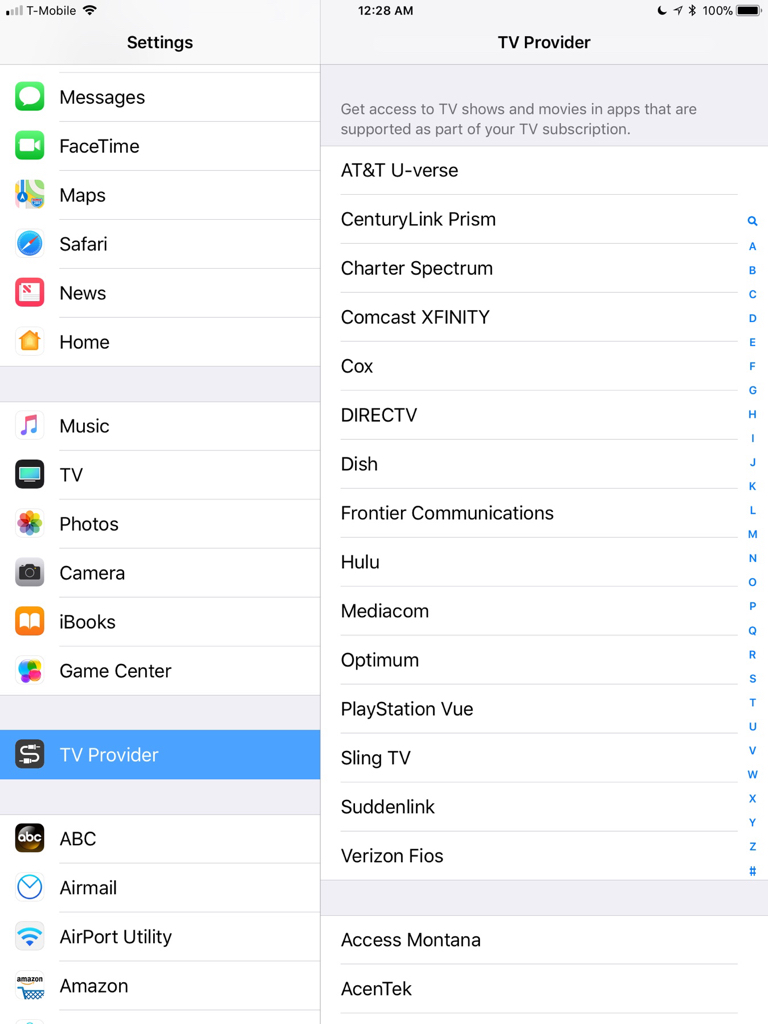
Task: Tap the Photos flower icon
Action: (29, 524)
